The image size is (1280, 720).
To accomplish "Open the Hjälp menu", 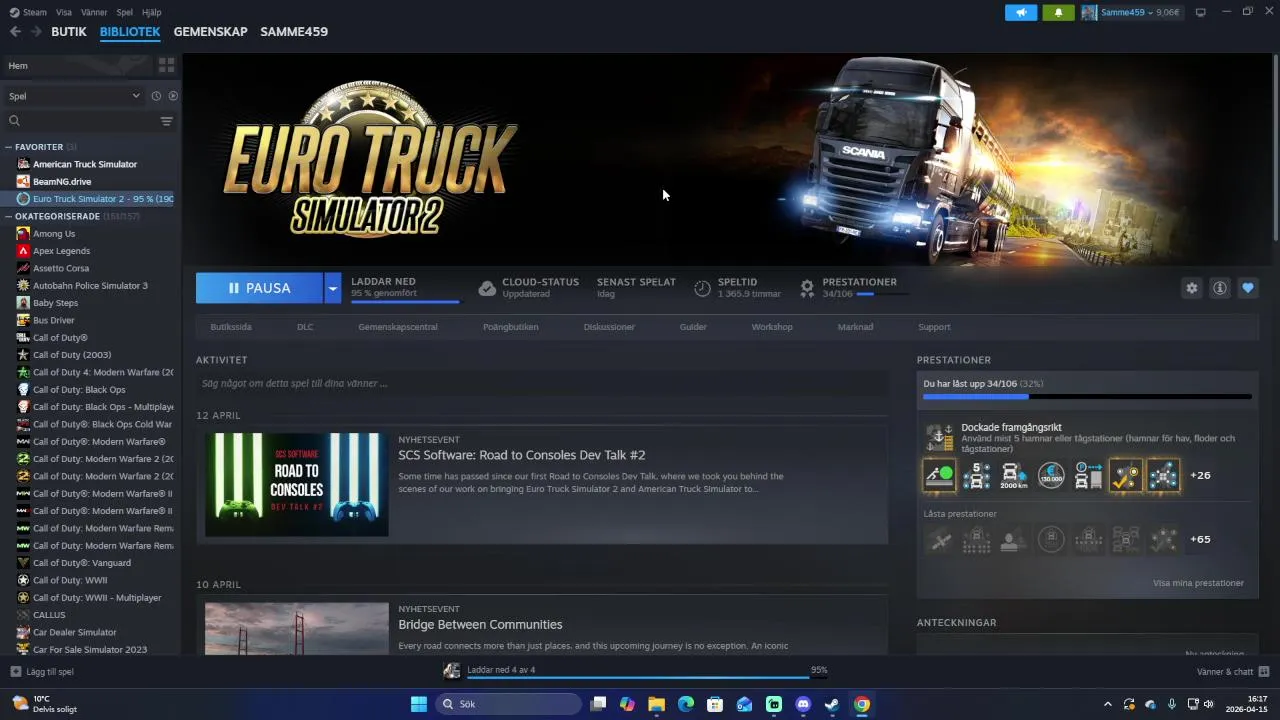I will tap(152, 12).
